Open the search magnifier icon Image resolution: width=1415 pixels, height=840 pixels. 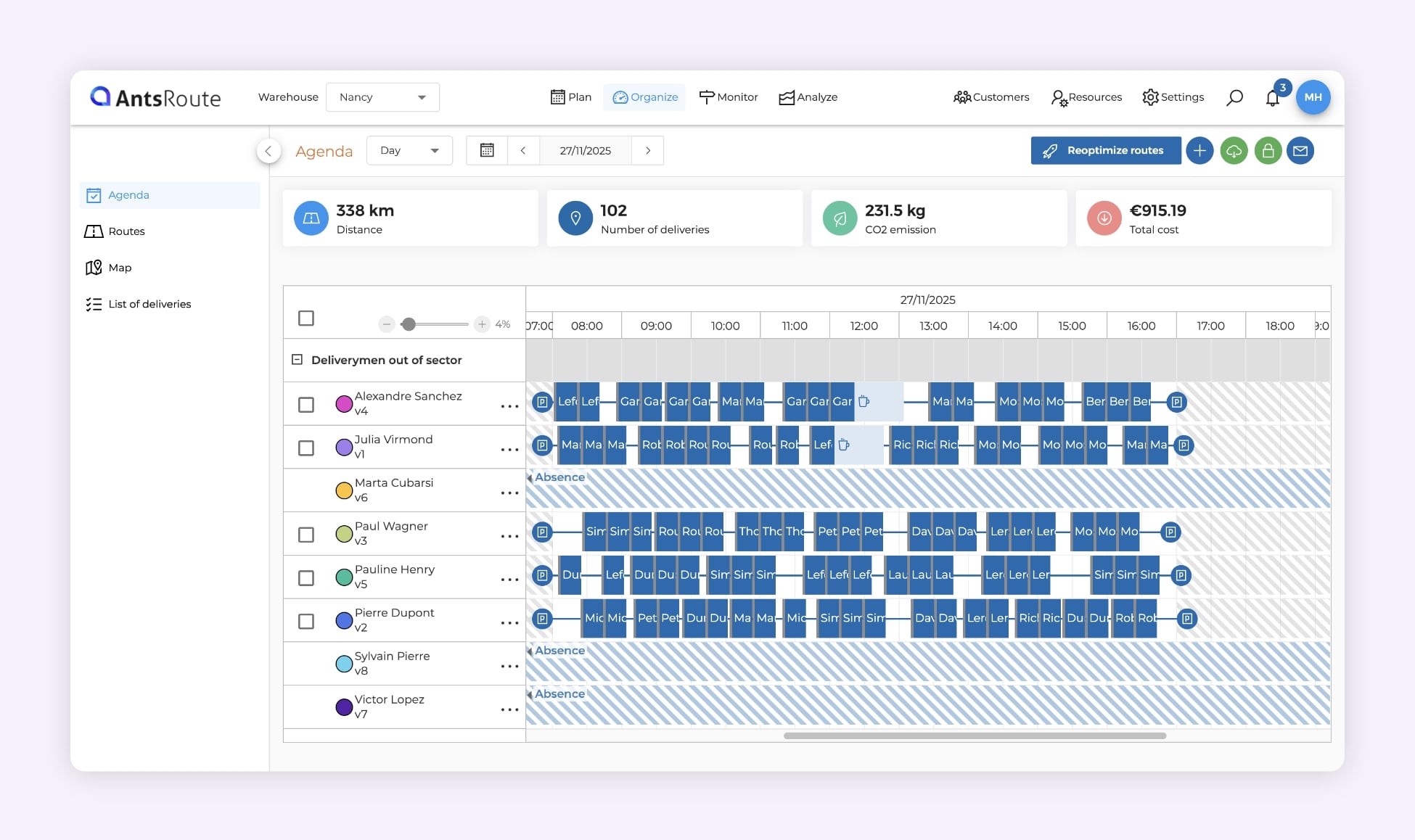[1234, 97]
